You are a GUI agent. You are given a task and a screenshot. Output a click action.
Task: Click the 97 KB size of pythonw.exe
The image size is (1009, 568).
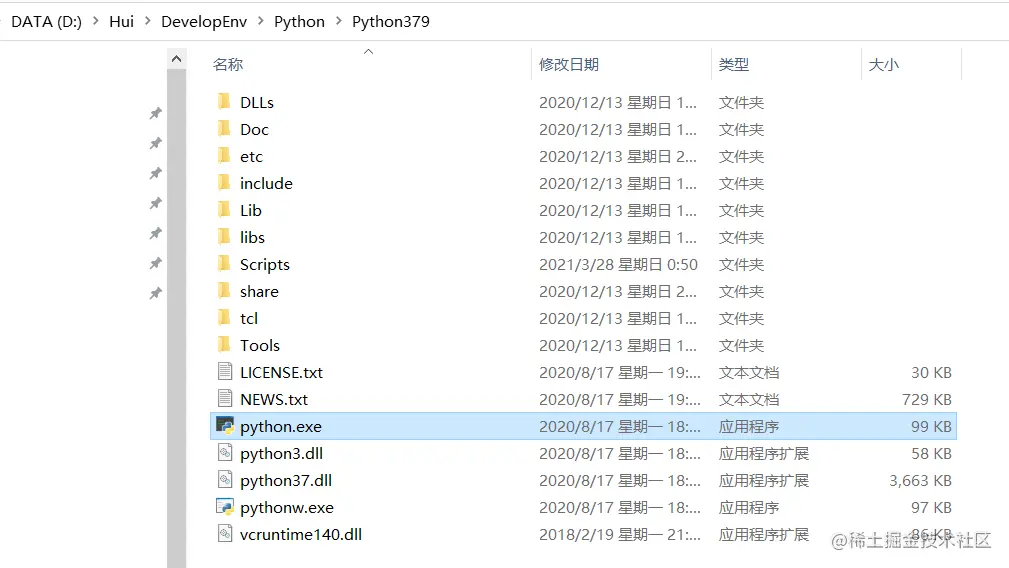tap(931, 508)
